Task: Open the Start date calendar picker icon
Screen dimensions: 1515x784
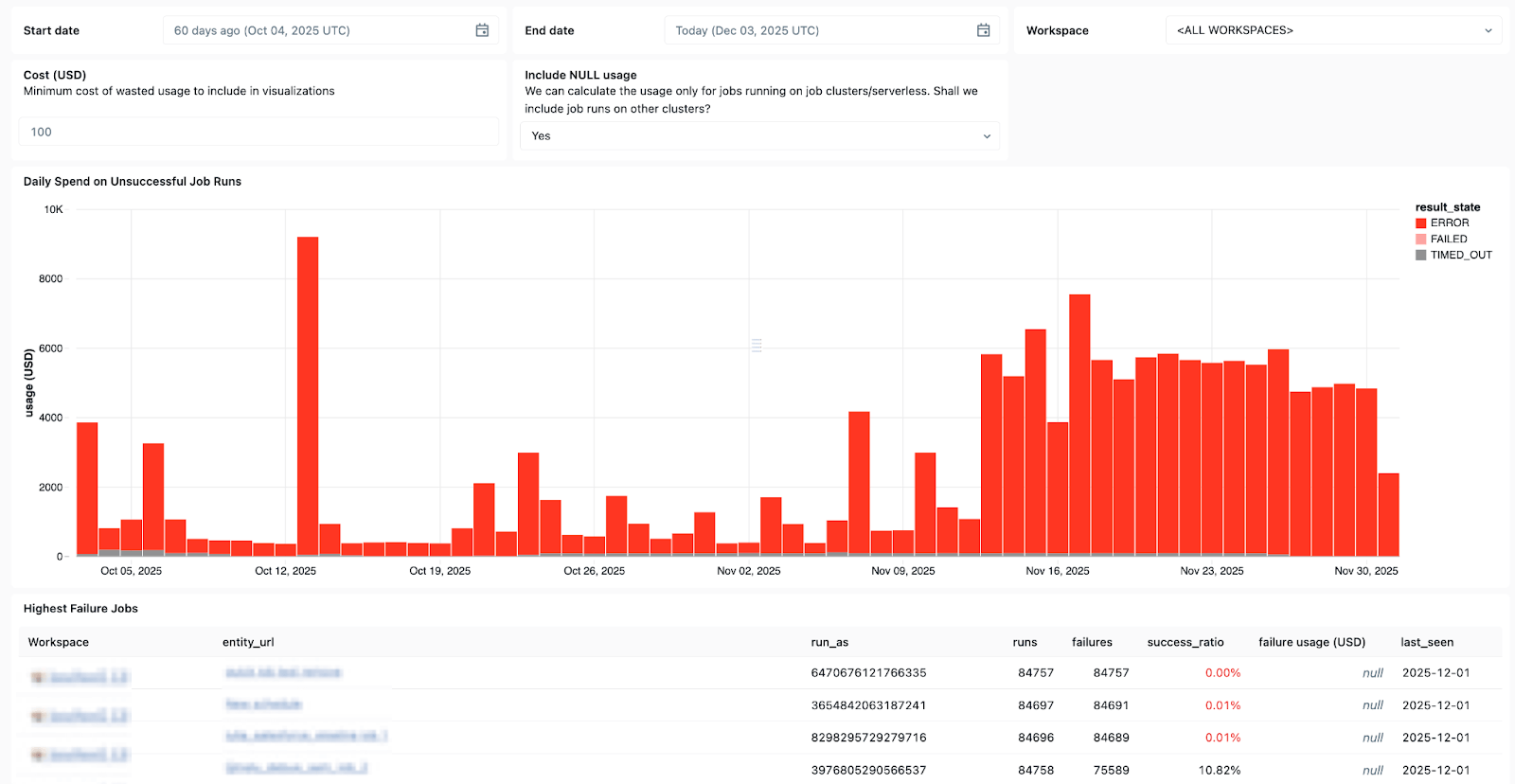Action: click(x=482, y=30)
